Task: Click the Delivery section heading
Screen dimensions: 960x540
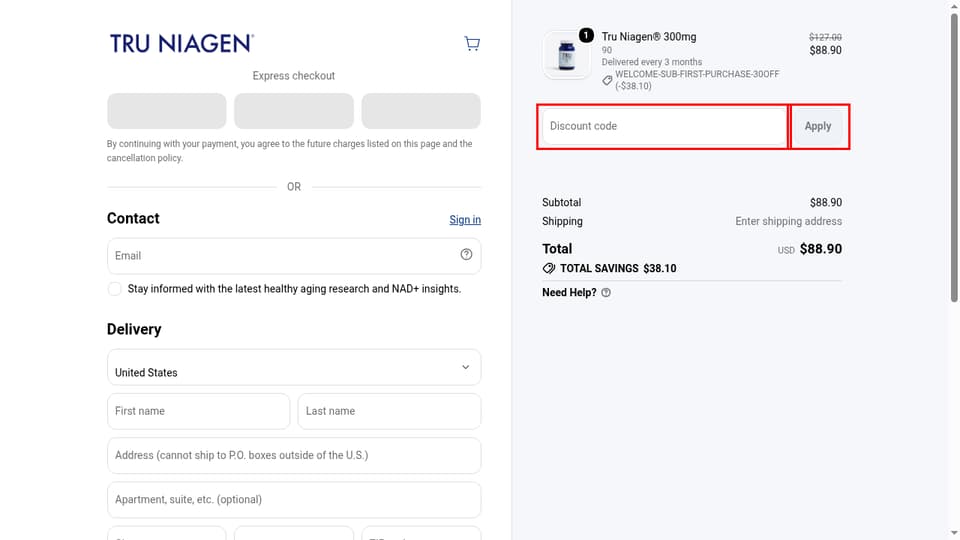Action: point(134,329)
